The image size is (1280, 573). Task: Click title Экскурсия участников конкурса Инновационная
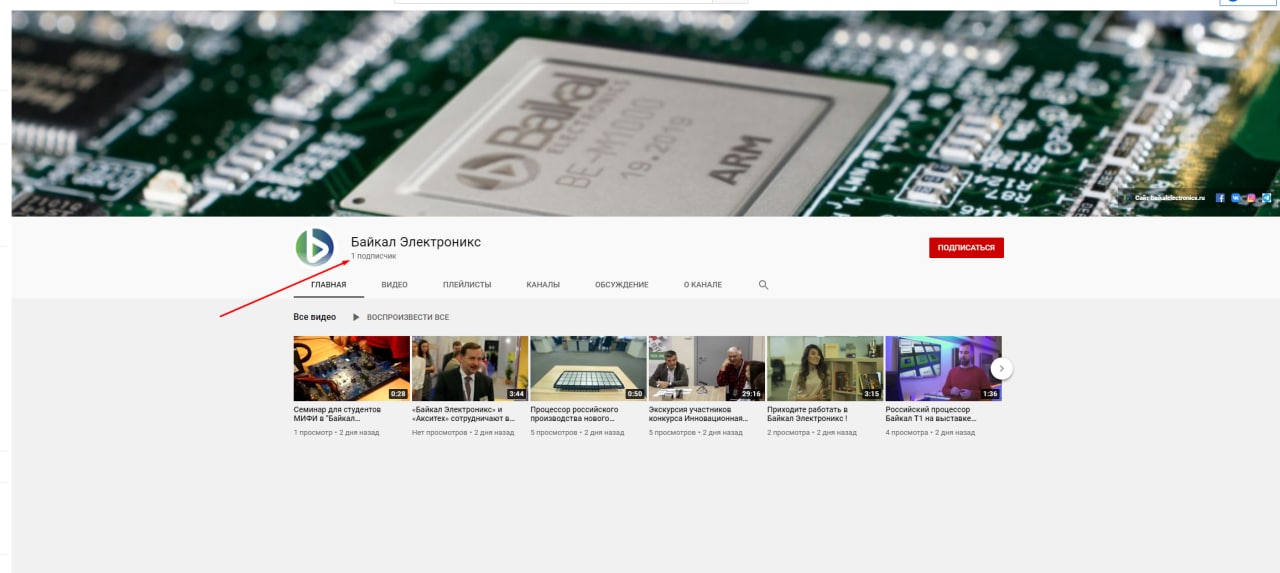coord(698,414)
